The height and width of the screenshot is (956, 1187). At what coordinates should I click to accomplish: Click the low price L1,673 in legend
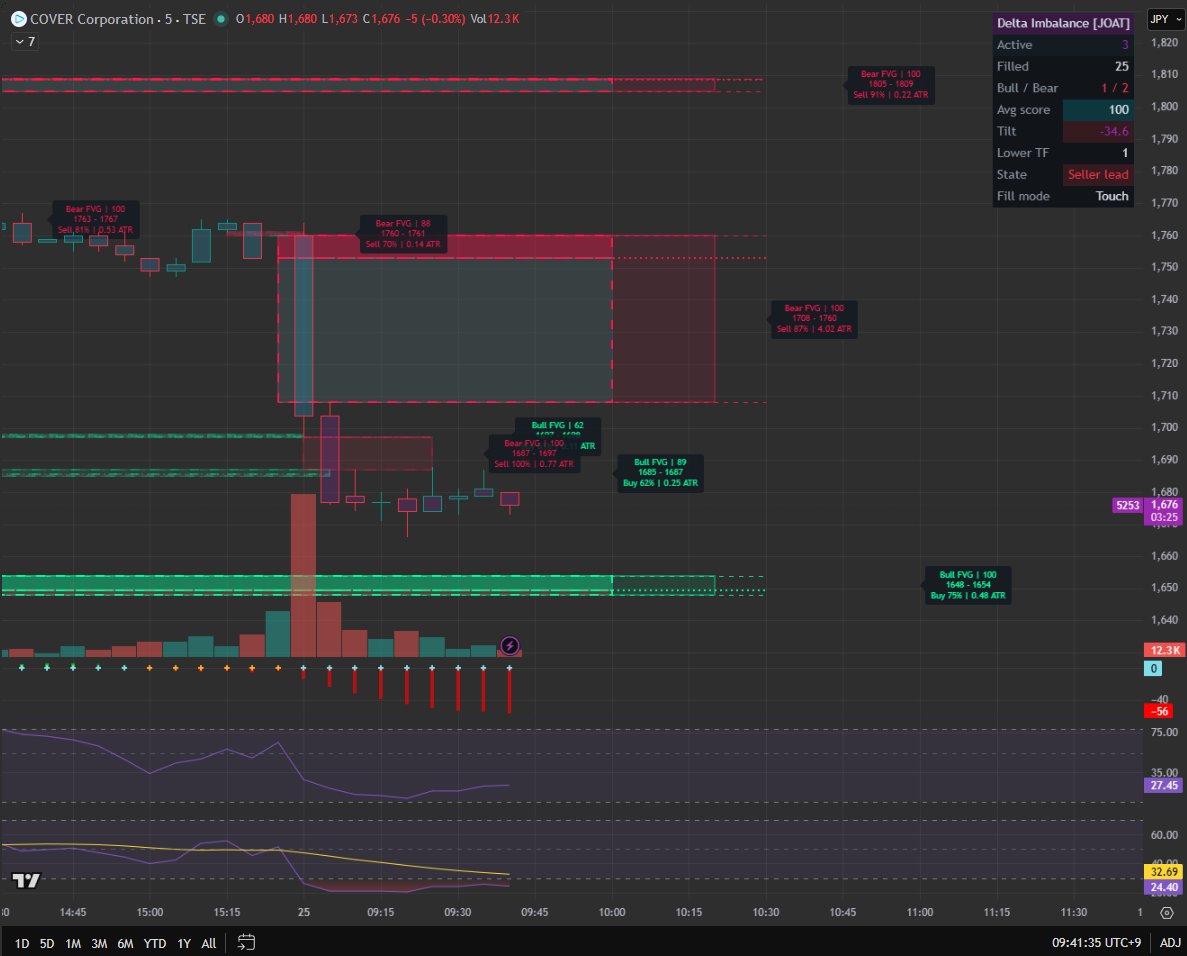pos(339,19)
